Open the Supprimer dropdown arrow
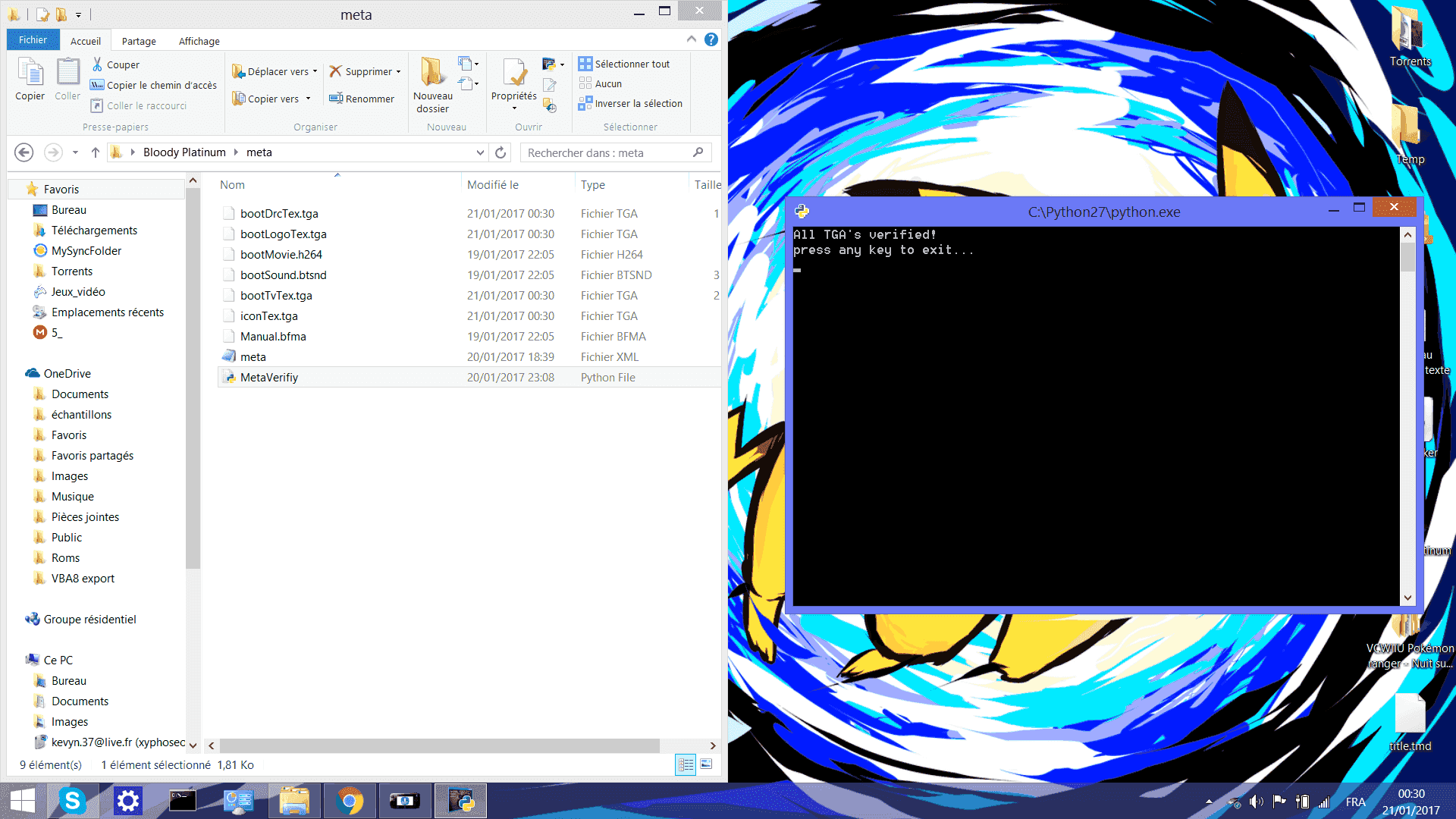The width and height of the screenshot is (1456, 819). coord(398,71)
